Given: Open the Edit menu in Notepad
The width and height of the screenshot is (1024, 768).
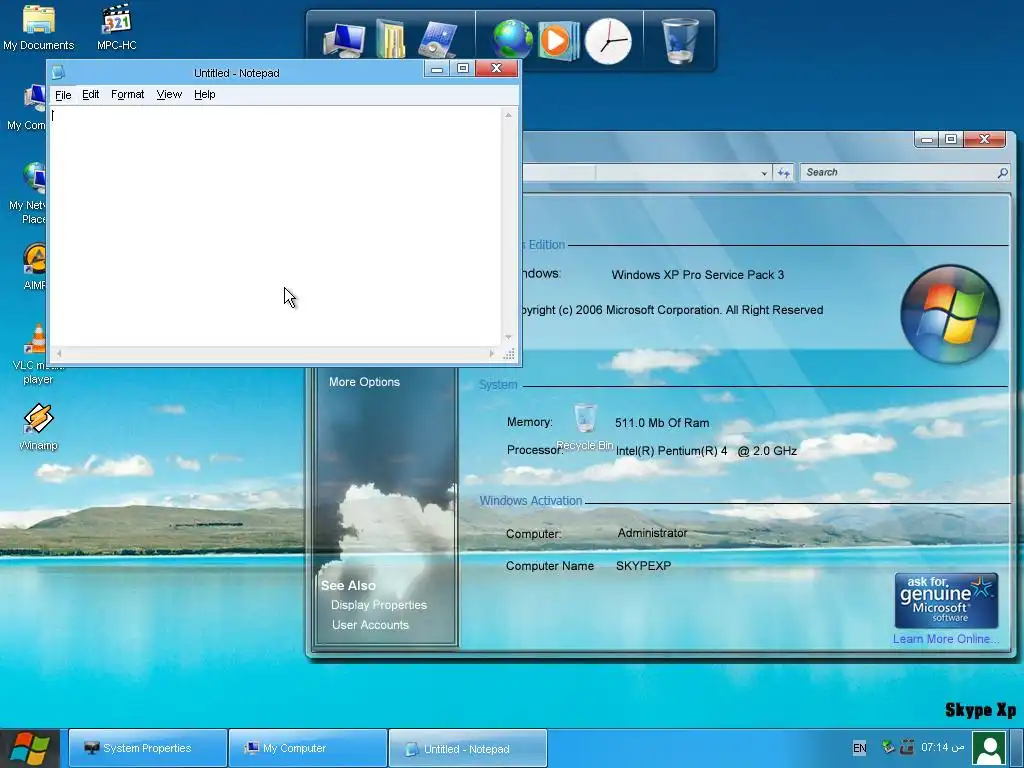Looking at the screenshot, I should tap(90, 95).
